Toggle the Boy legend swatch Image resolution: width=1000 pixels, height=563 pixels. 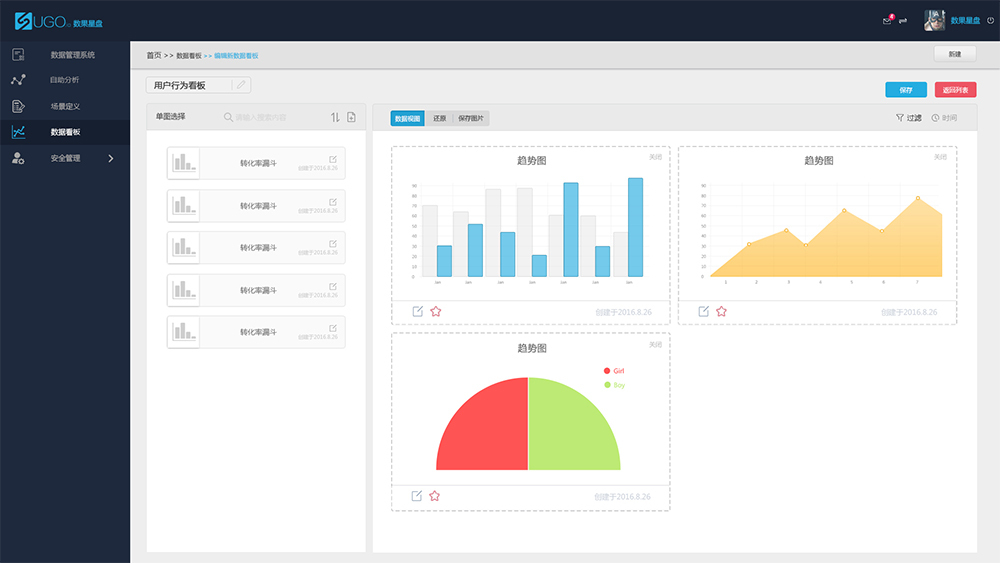click(607, 384)
